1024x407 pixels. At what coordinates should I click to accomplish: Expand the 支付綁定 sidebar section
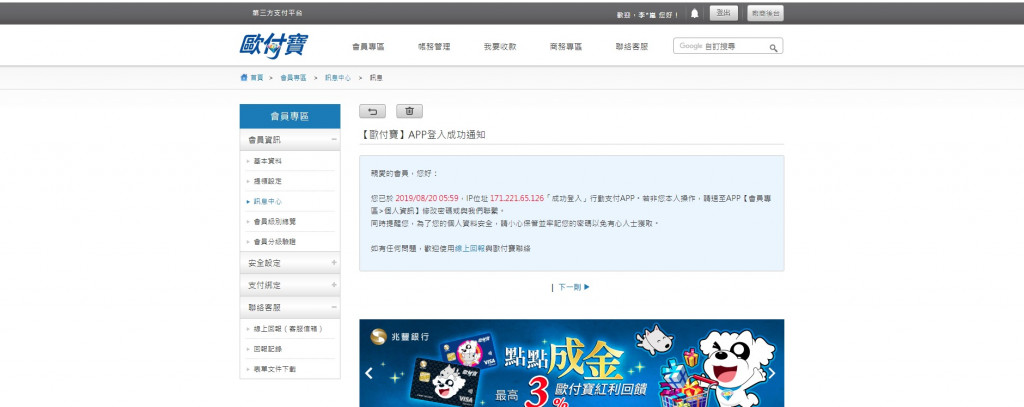click(290, 285)
